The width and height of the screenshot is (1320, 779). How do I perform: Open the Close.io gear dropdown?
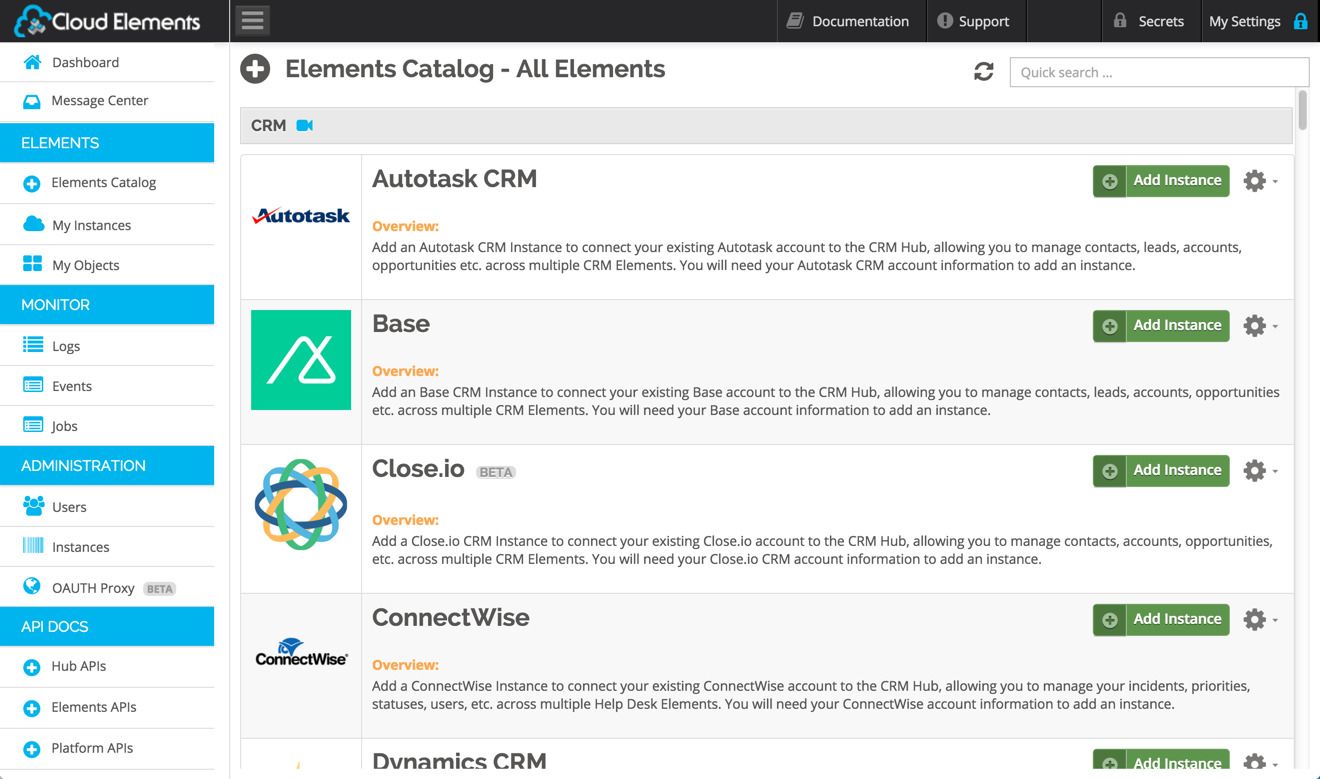1255,470
